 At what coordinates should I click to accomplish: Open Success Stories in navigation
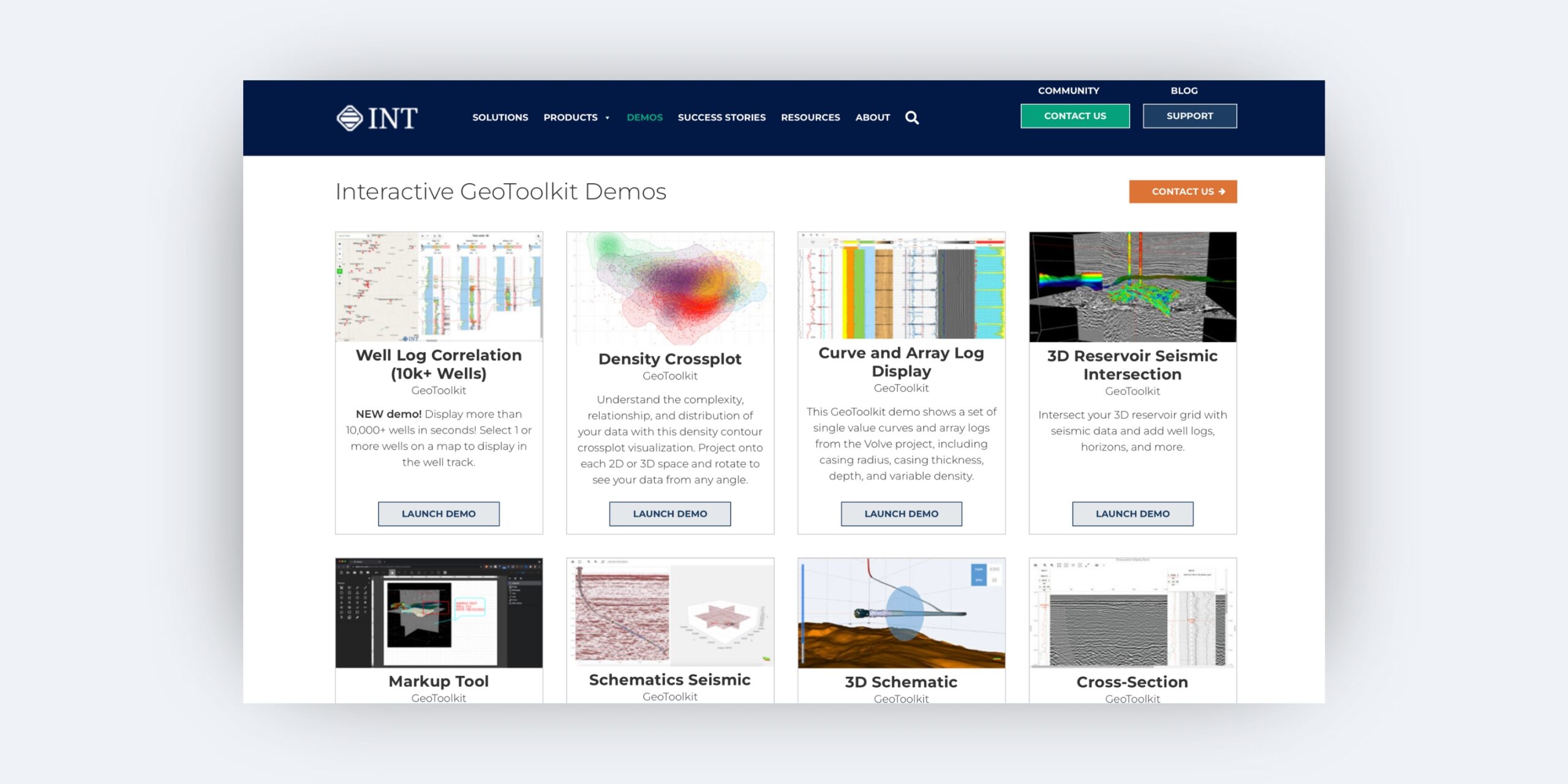tap(722, 117)
